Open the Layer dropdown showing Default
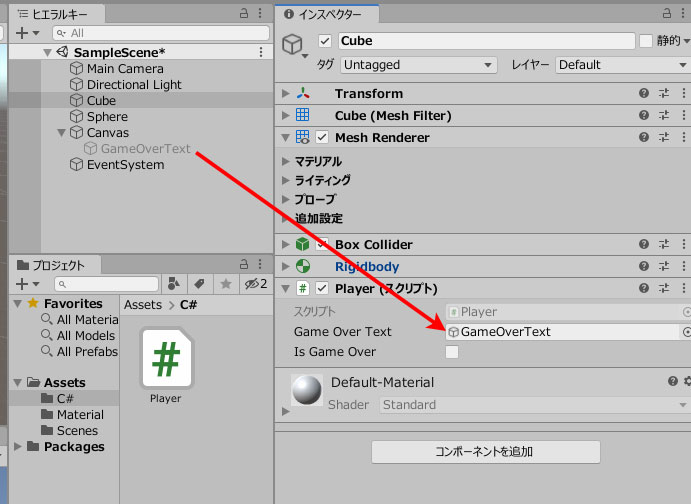The width and height of the screenshot is (691, 504). point(623,65)
